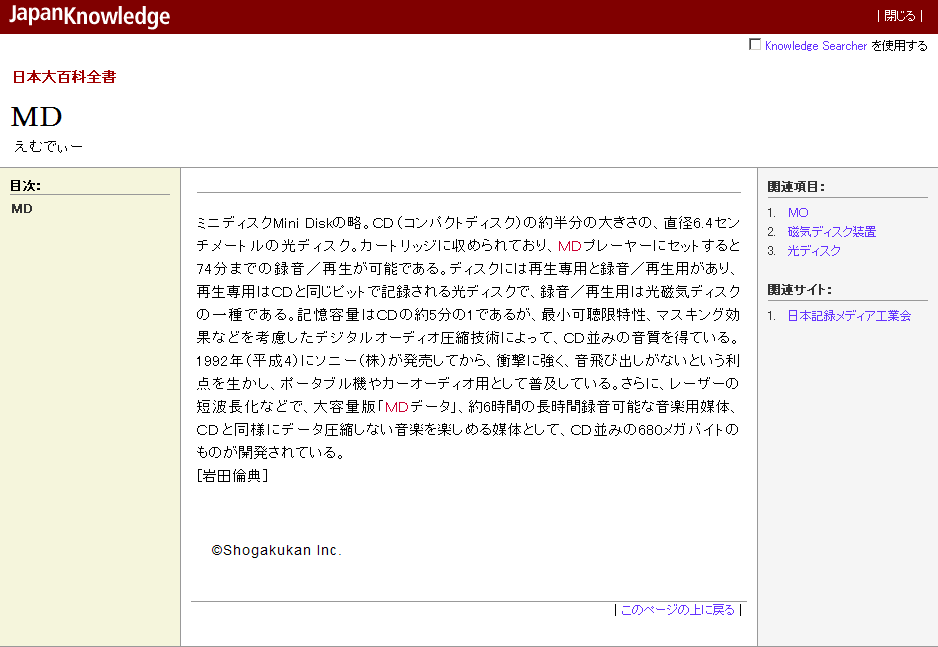Click the article heading MD
The height and width of the screenshot is (647, 938).
tap(36, 117)
